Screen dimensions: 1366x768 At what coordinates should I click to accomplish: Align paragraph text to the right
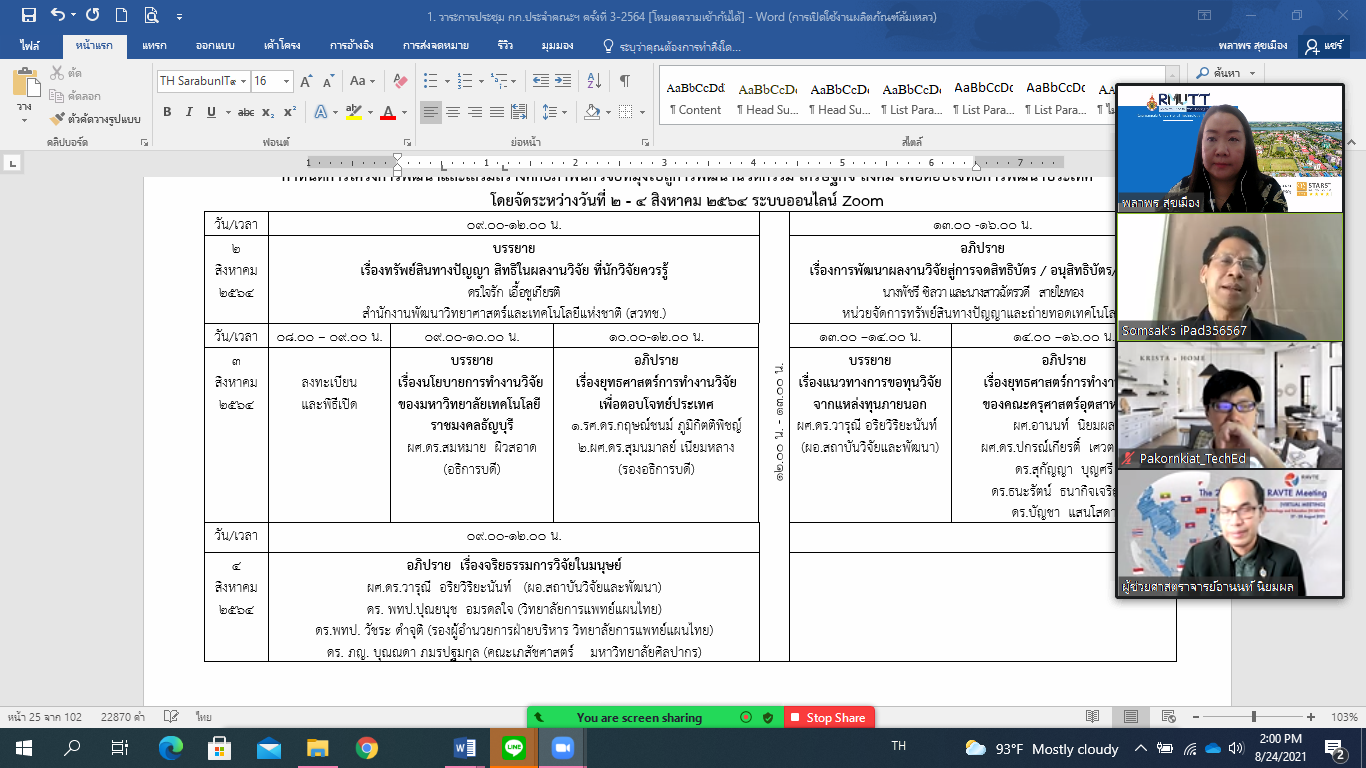click(x=474, y=112)
